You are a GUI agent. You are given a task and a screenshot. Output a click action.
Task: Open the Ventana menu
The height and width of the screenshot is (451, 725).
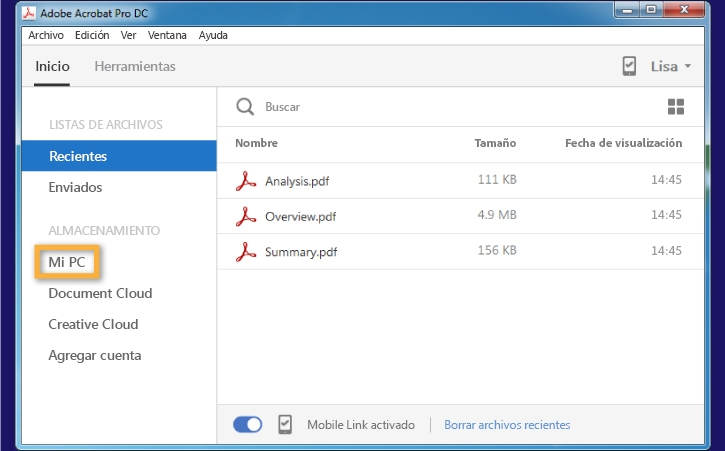pyautogui.click(x=167, y=35)
